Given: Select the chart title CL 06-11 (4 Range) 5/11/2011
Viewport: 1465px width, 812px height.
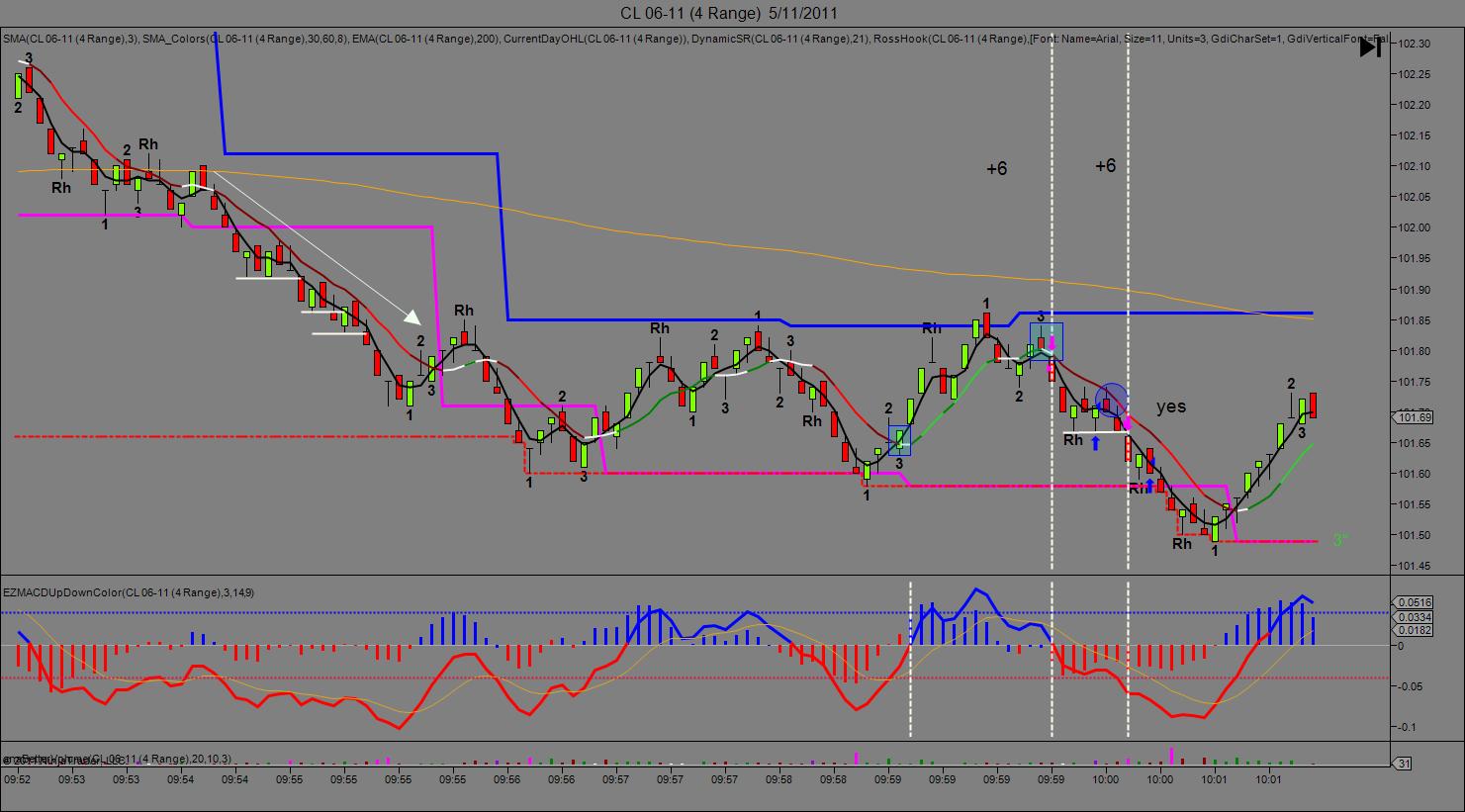Looking at the screenshot, I should pos(731,13).
